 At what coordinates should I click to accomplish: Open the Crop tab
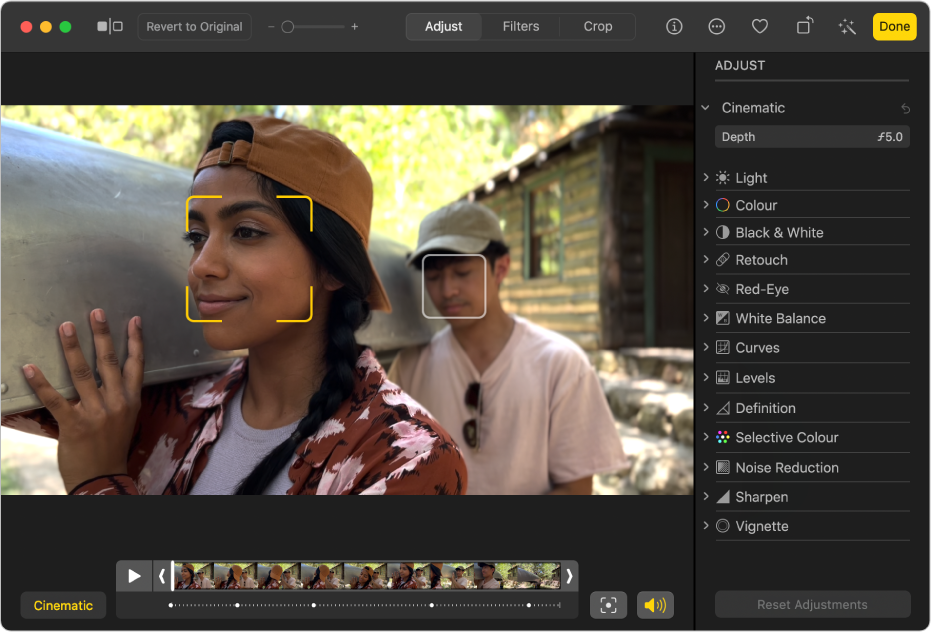point(596,26)
